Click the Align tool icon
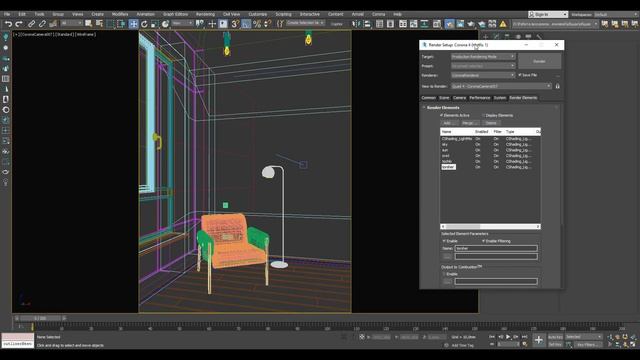The width and height of the screenshot is (640, 360). point(367,24)
